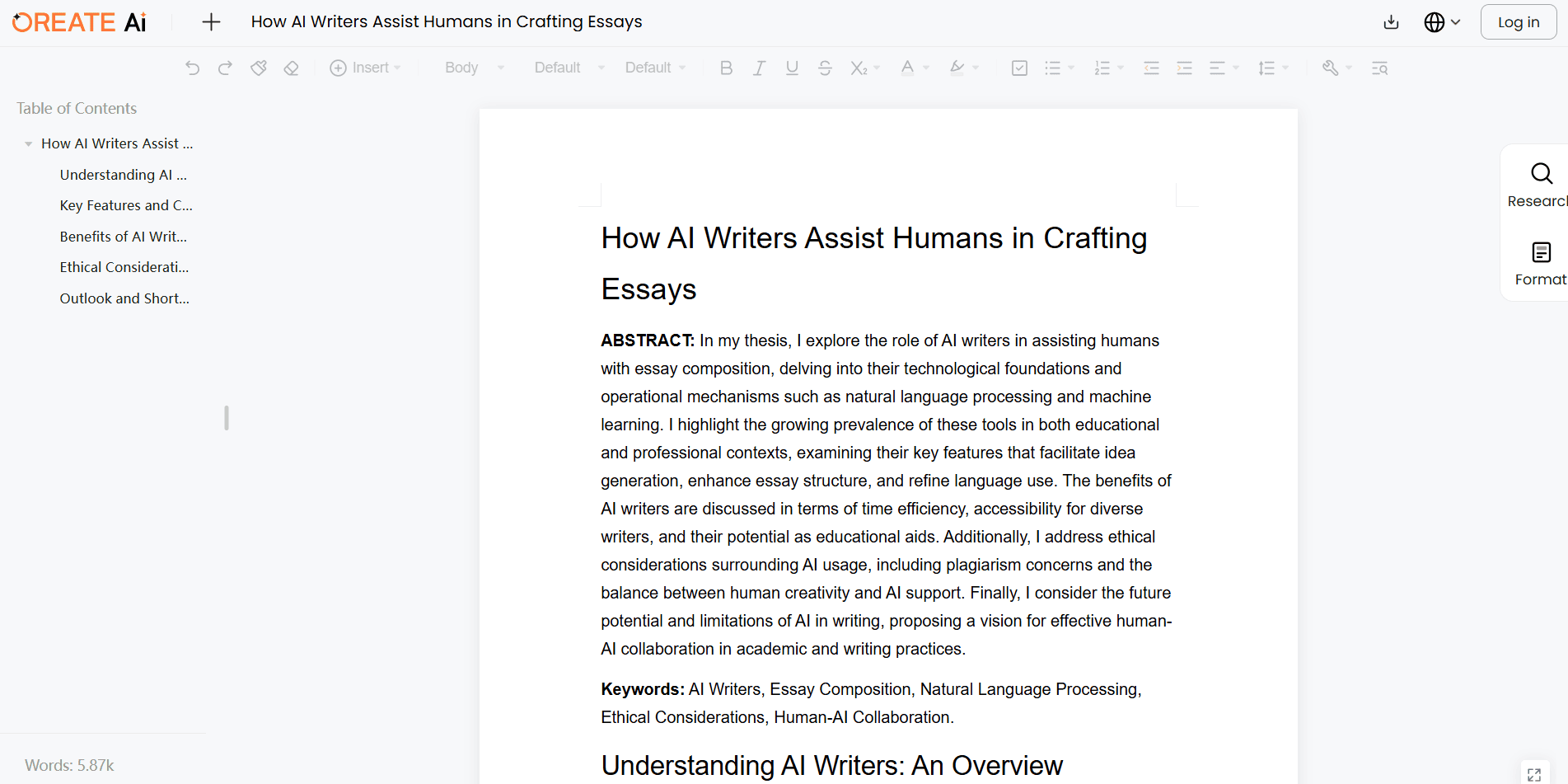Select 'Ethical Considerati...' in Table of Contents
The height and width of the screenshot is (784, 1568).
(124, 266)
